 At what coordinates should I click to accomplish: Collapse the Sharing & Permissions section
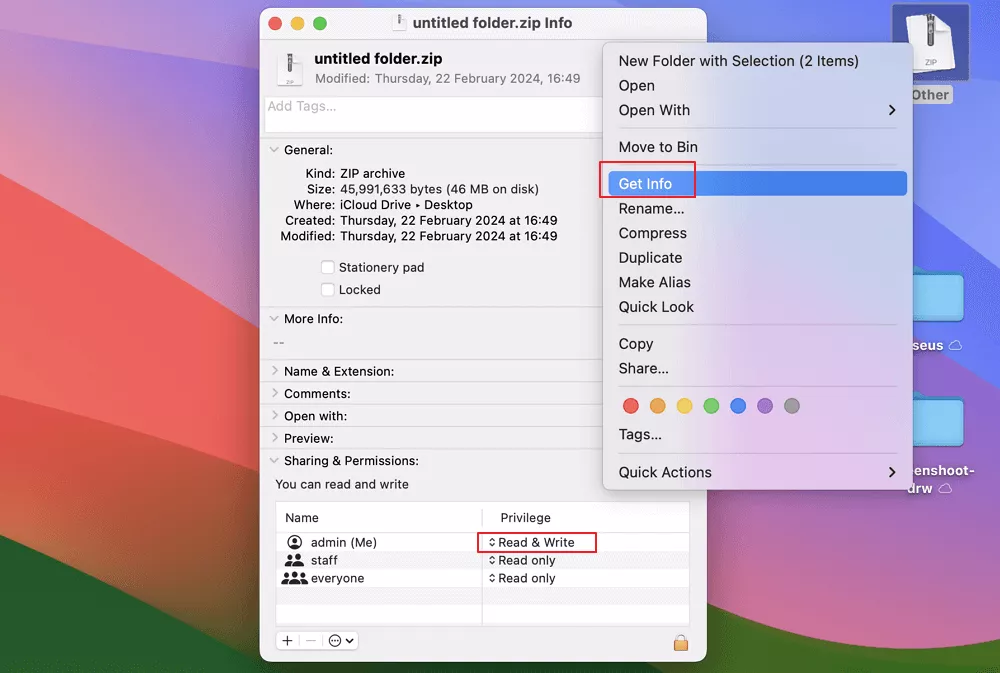pos(274,461)
